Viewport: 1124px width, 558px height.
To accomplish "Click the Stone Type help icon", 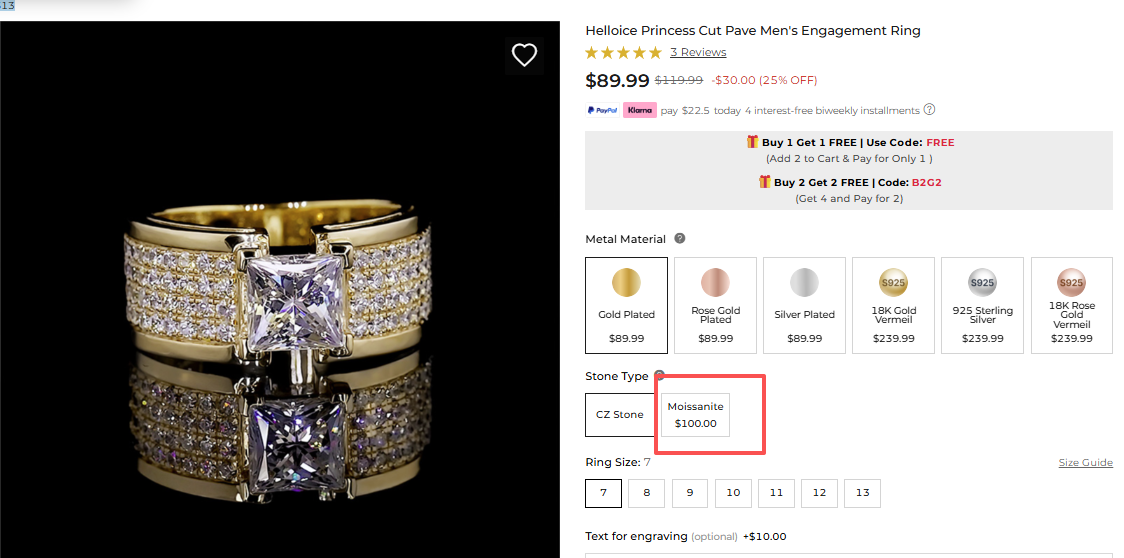I will point(659,376).
